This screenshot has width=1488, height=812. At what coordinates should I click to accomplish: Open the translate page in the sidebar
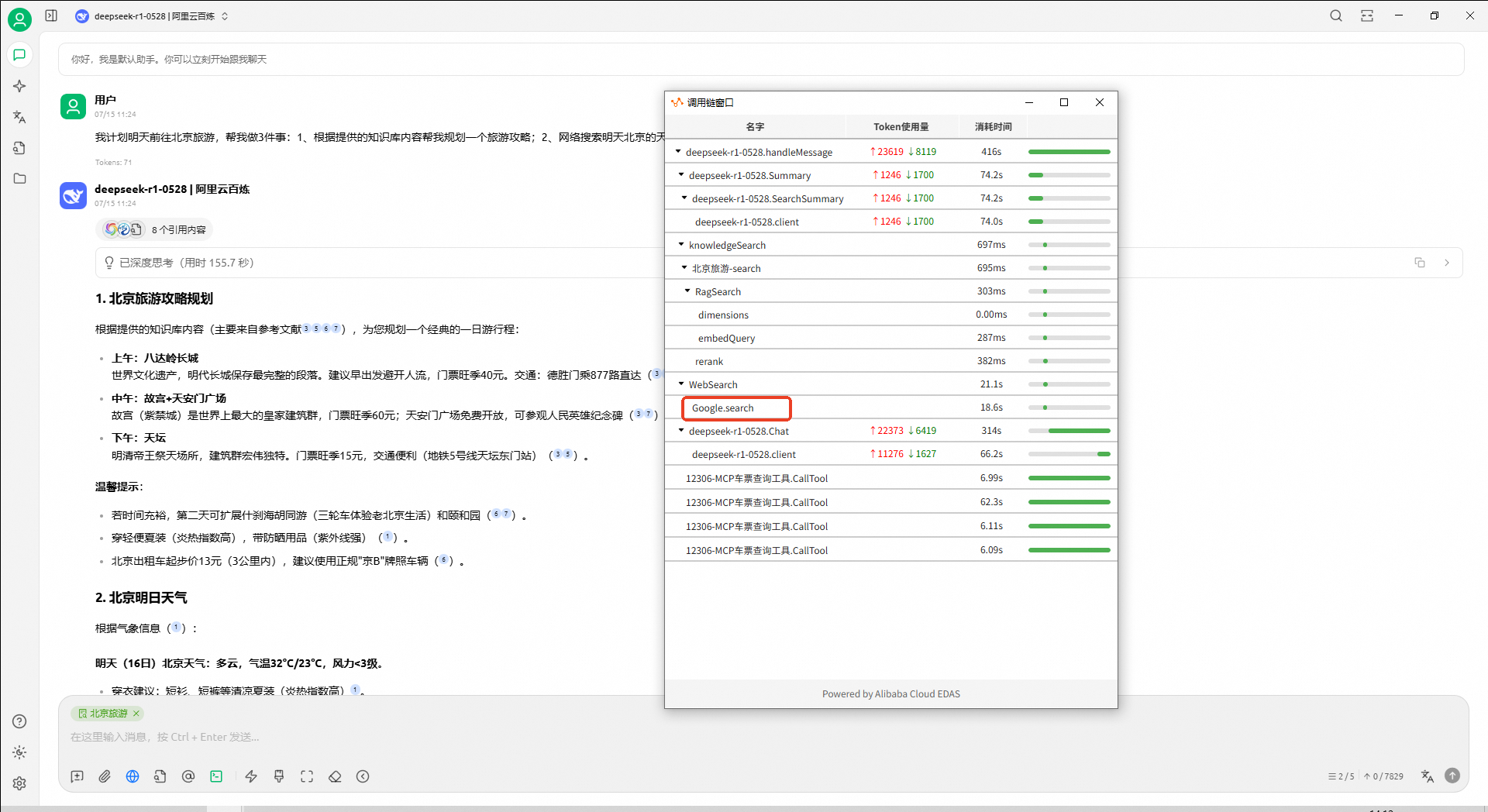[x=19, y=117]
